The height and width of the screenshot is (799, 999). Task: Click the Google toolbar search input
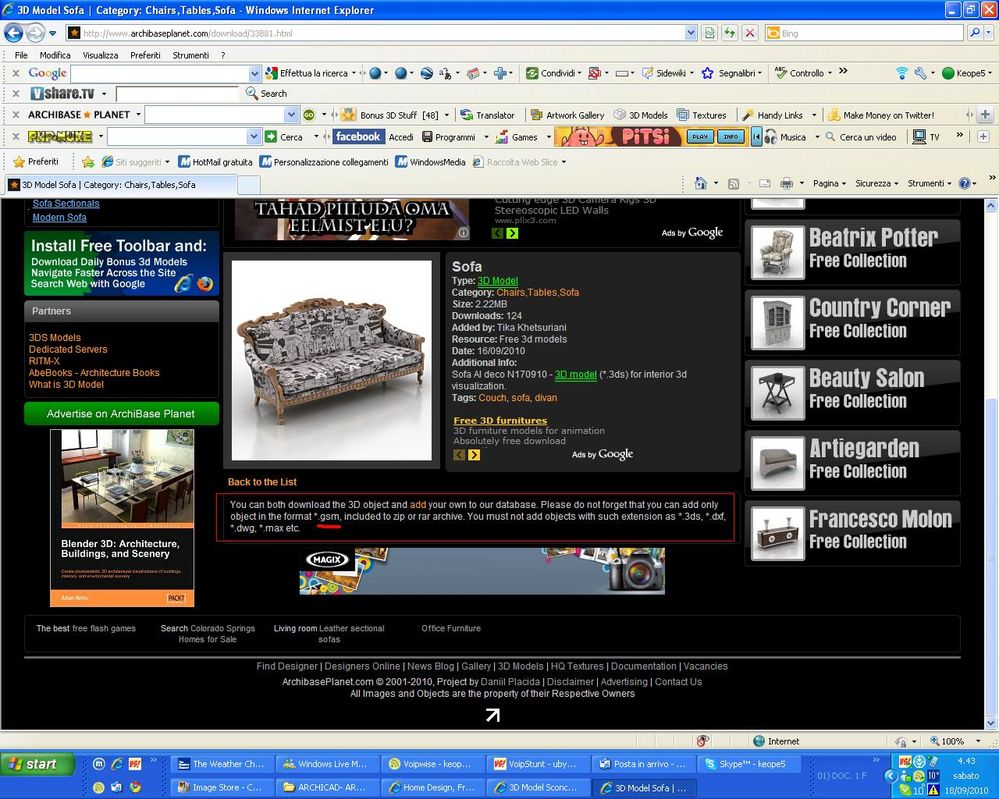[x=159, y=73]
